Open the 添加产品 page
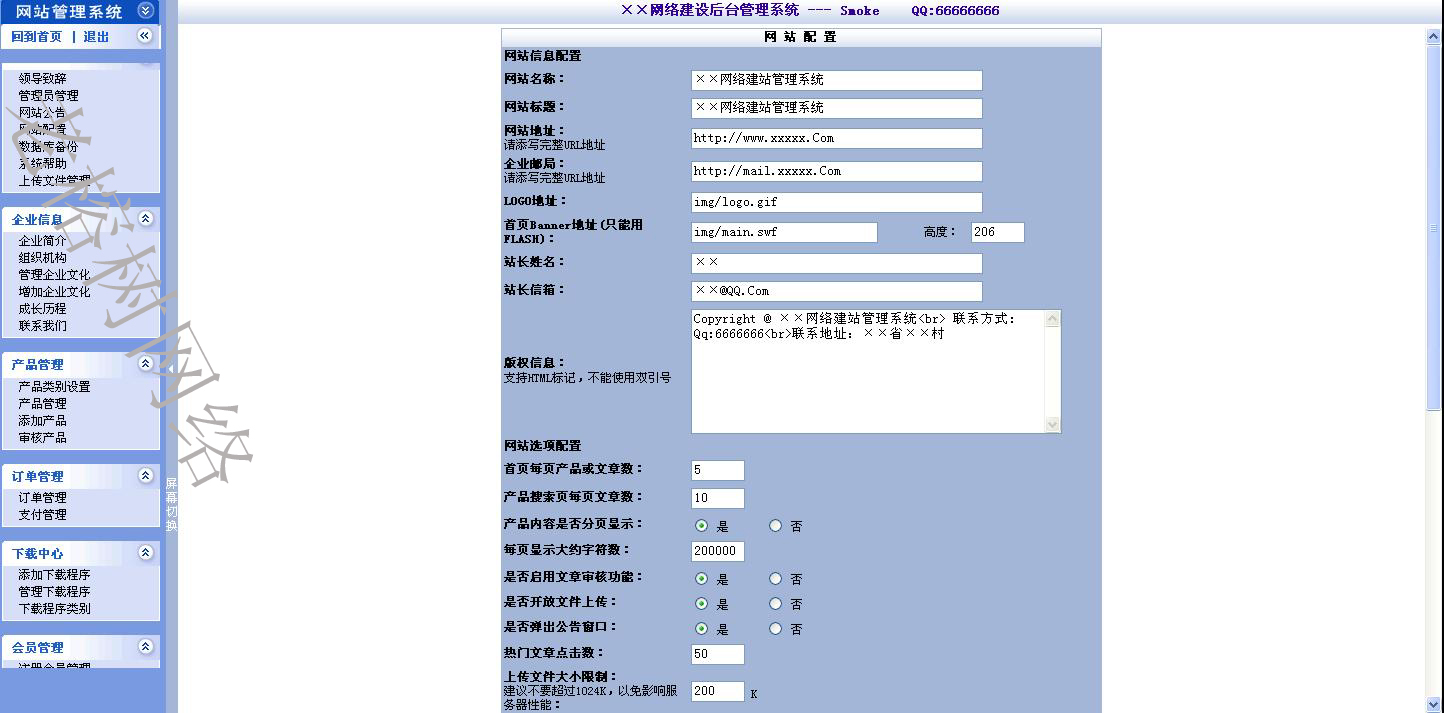 click(x=42, y=420)
